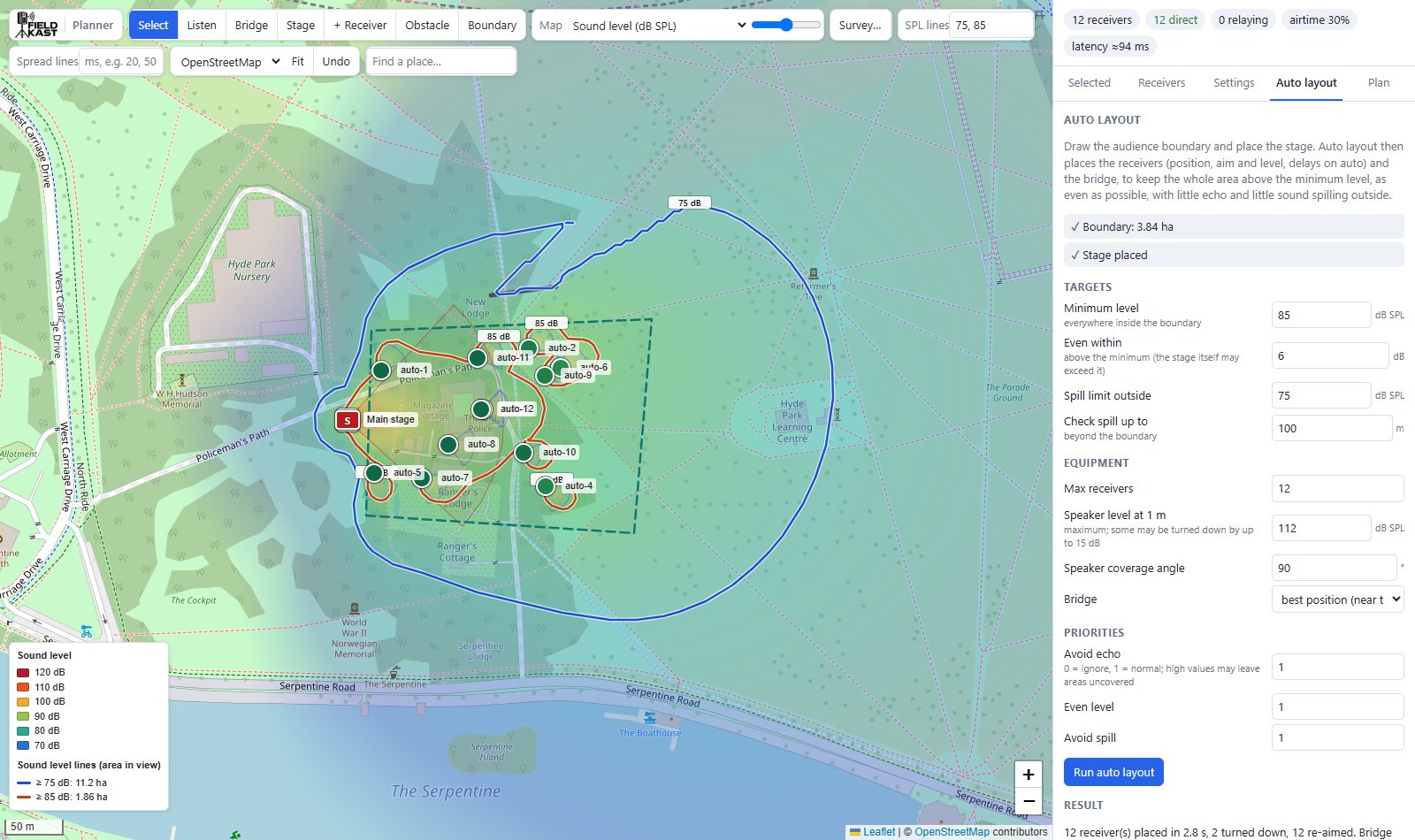Select the auto-9 receiver marker
Viewport: 1415px width, 840px height.
point(545,376)
